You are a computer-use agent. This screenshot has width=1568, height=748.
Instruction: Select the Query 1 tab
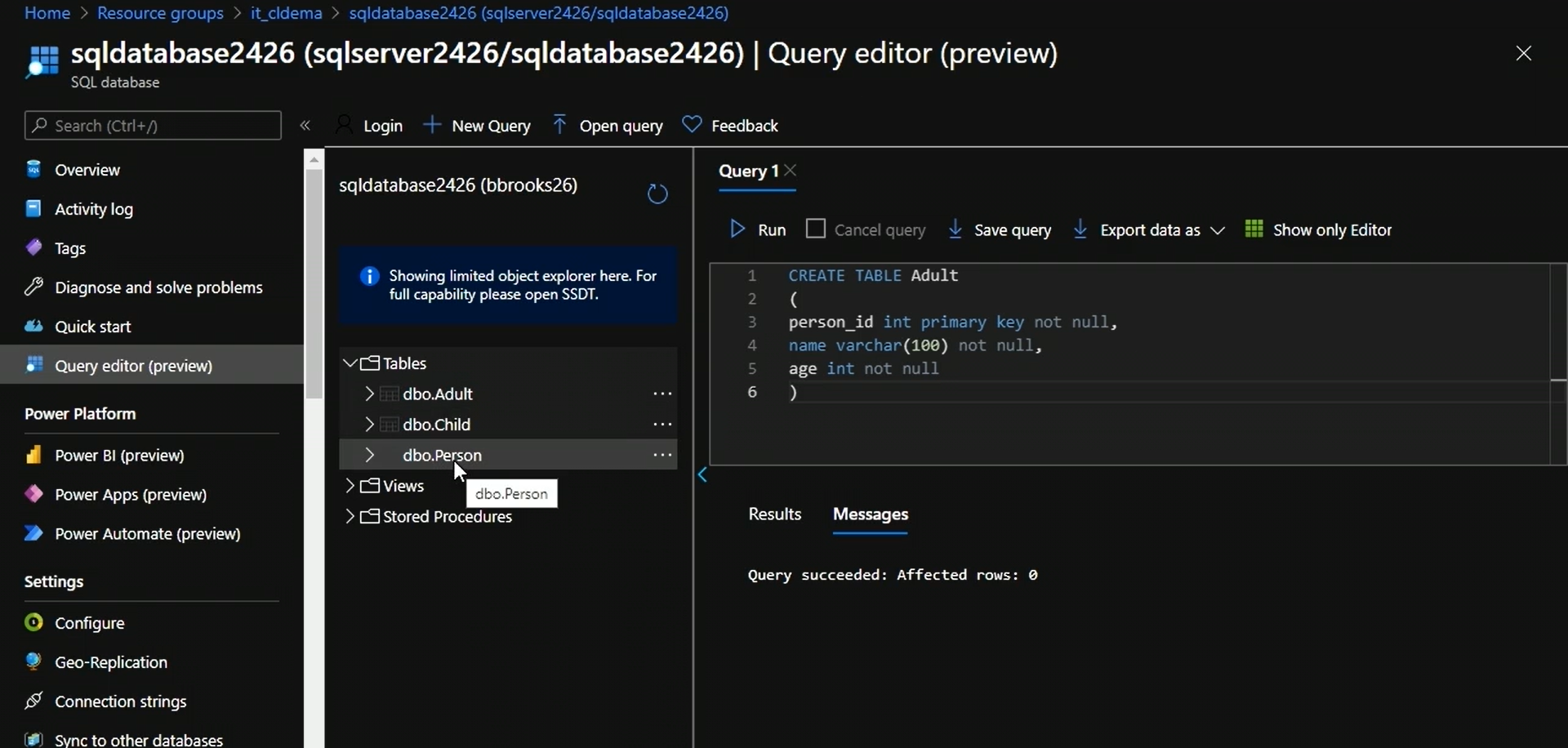pos(748,171)
